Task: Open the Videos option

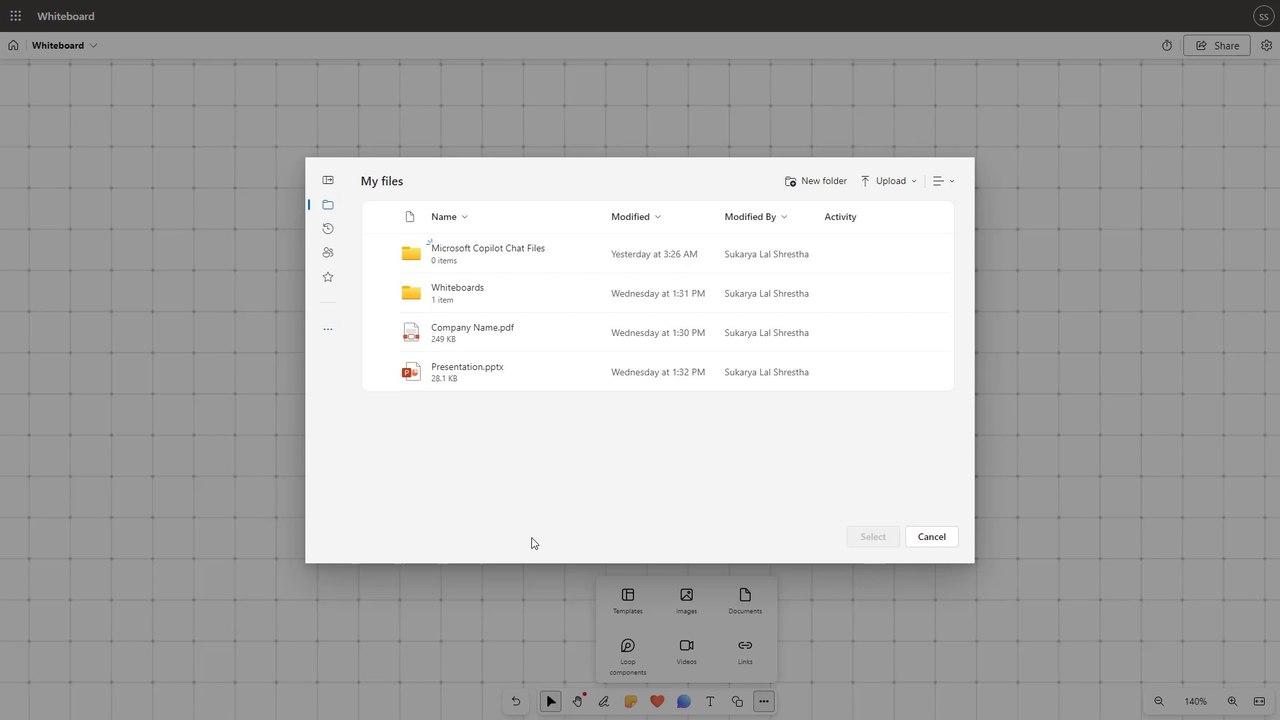Action: pyautogui.click(x=686, y=652)
